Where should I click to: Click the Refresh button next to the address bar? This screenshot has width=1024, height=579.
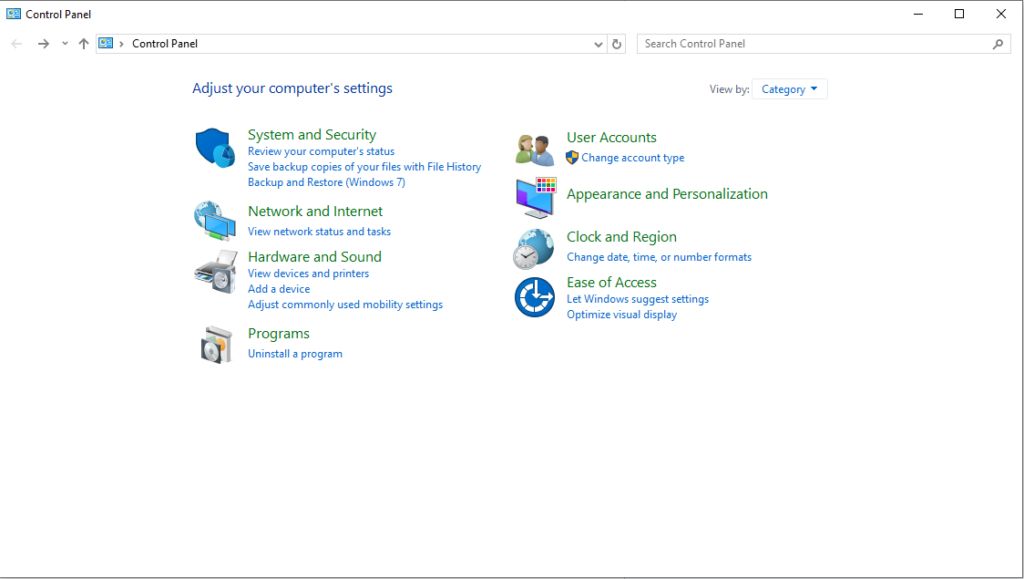tap(617, 43)
